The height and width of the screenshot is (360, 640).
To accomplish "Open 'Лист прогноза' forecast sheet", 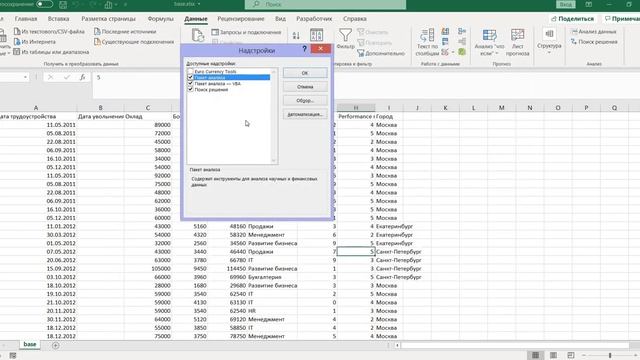I will click(518, 42).
